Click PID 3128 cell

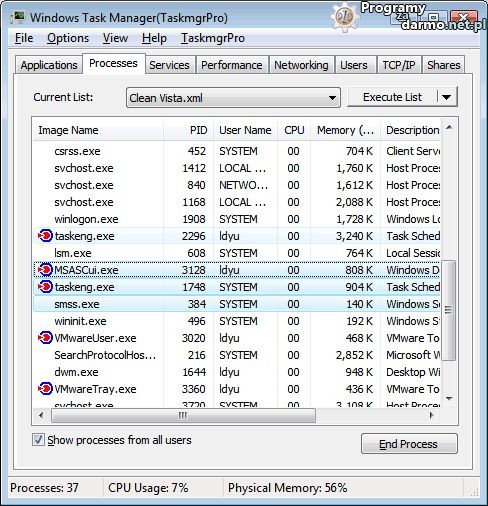pyautogui.click(x=194, y=270)
